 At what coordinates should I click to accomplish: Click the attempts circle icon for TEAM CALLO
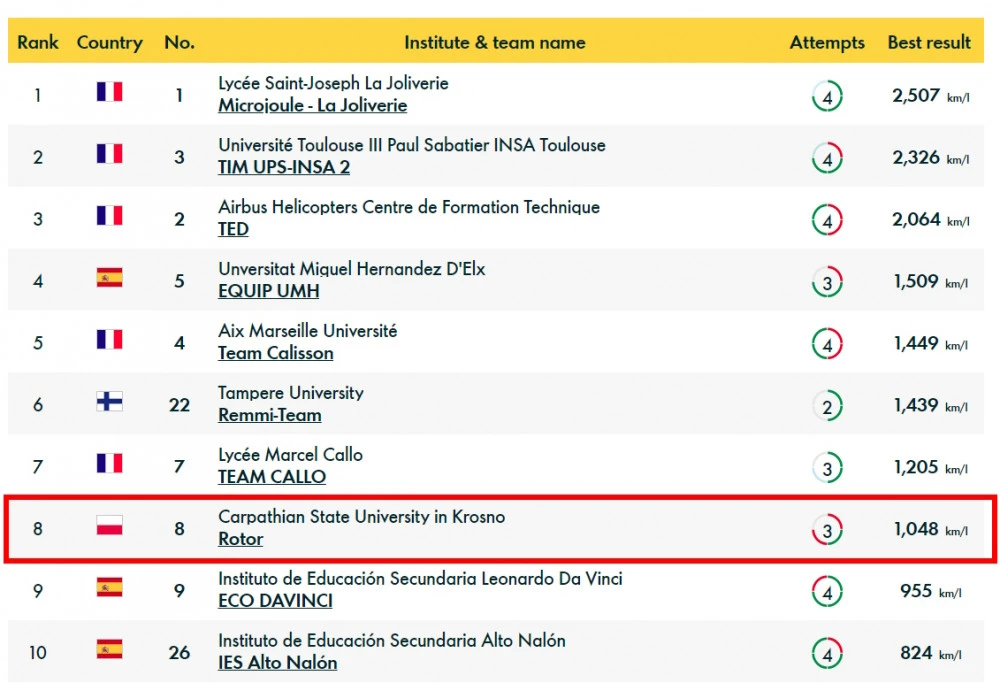[x=827, y=468]
